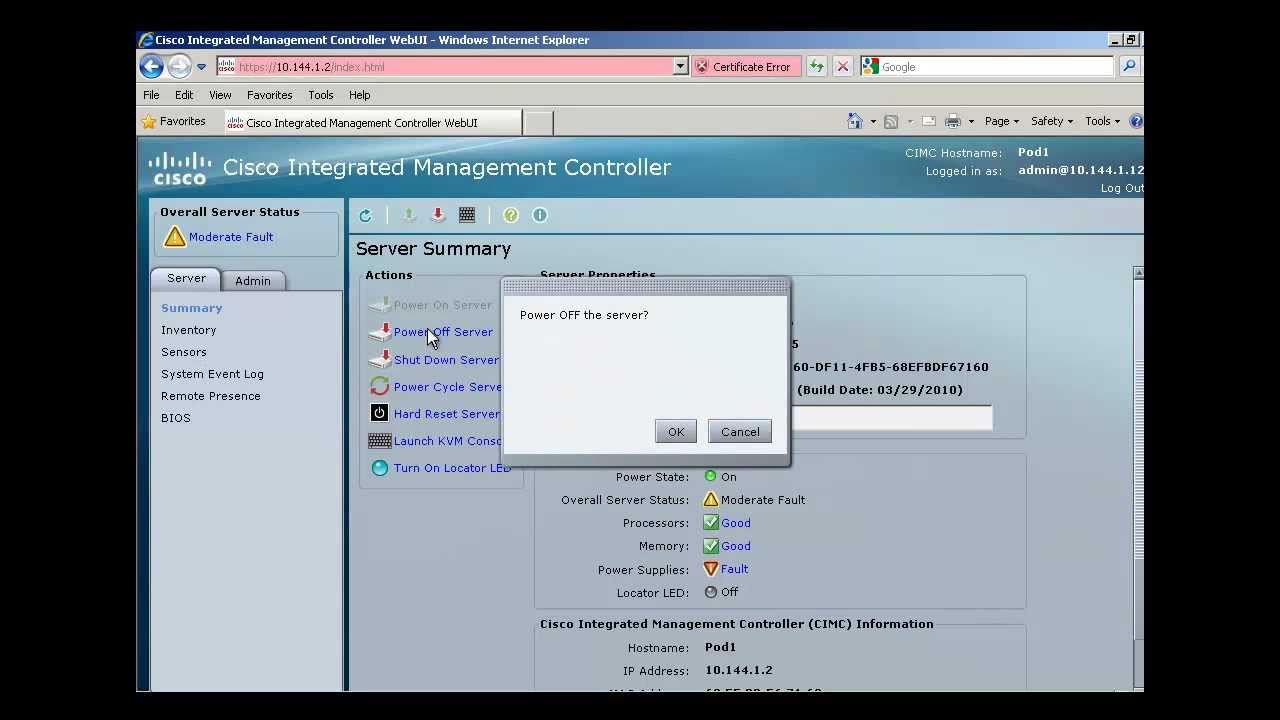Open Memory Good status link
This screenshot has width=1280, height=720.
point(736,546)
